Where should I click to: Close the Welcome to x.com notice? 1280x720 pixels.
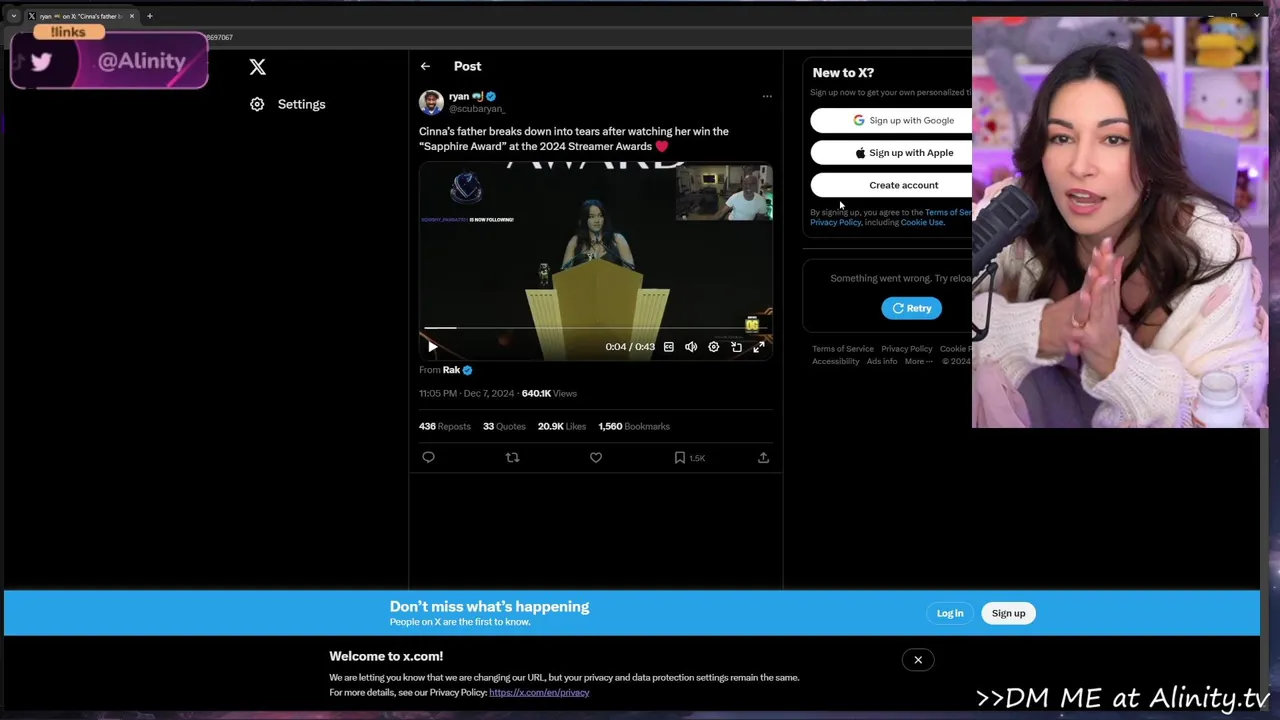point(918,660)
